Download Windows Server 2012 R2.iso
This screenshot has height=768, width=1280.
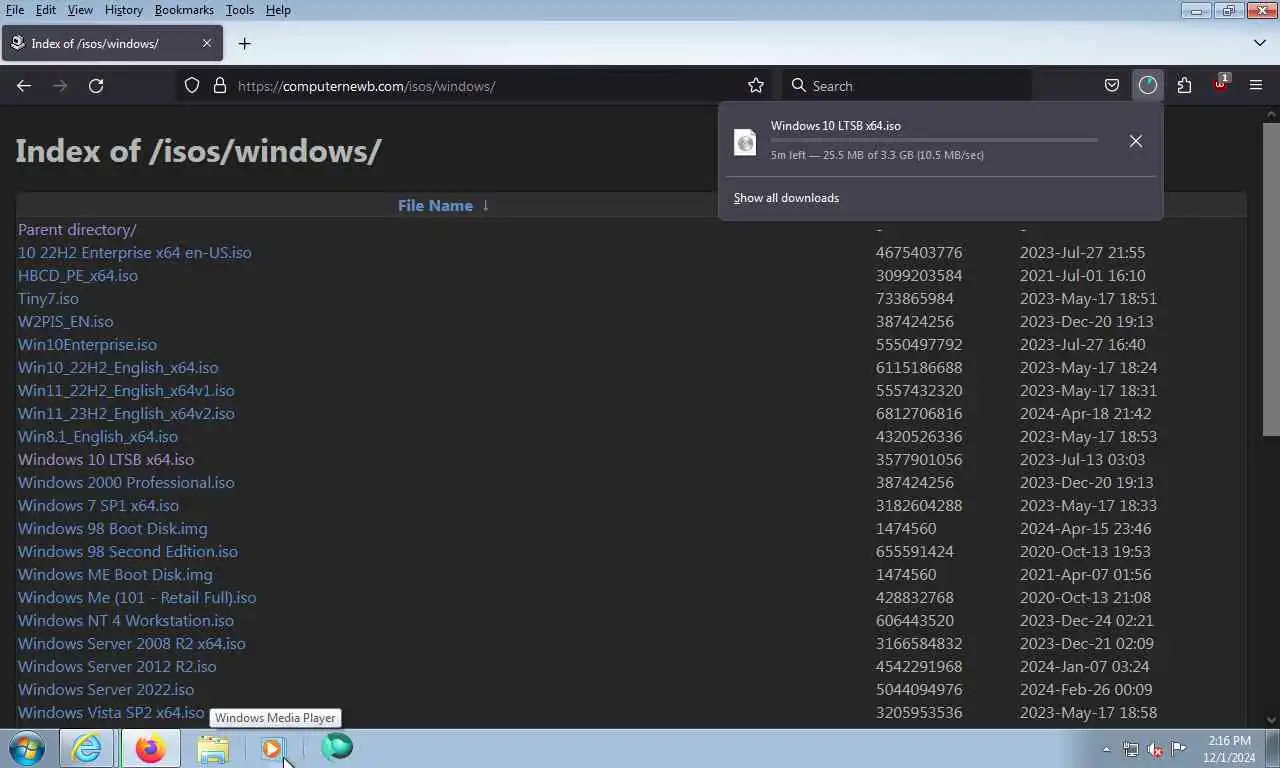tap(117, 666)
